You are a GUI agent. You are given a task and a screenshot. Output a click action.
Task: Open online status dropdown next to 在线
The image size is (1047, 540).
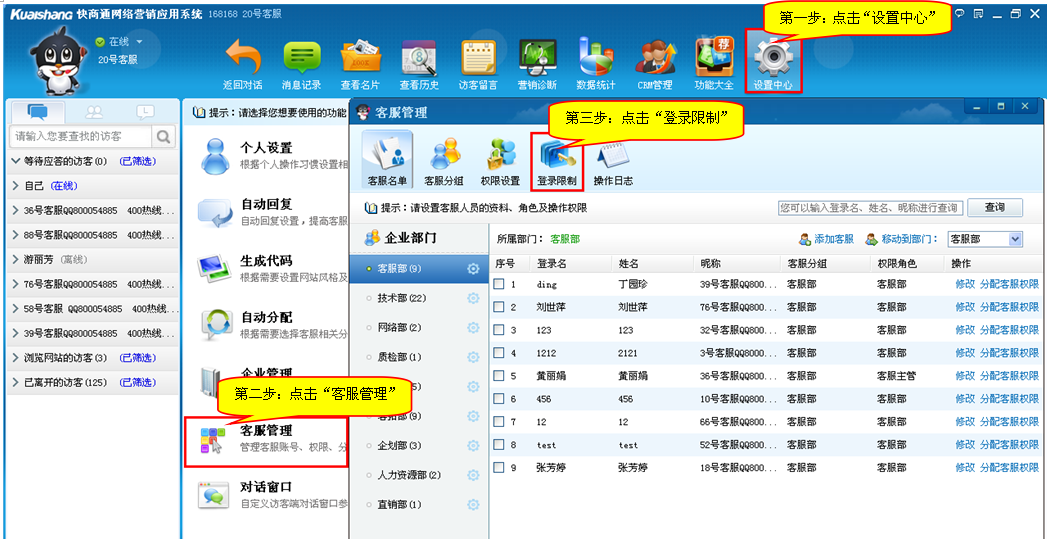tap(139, 42)
